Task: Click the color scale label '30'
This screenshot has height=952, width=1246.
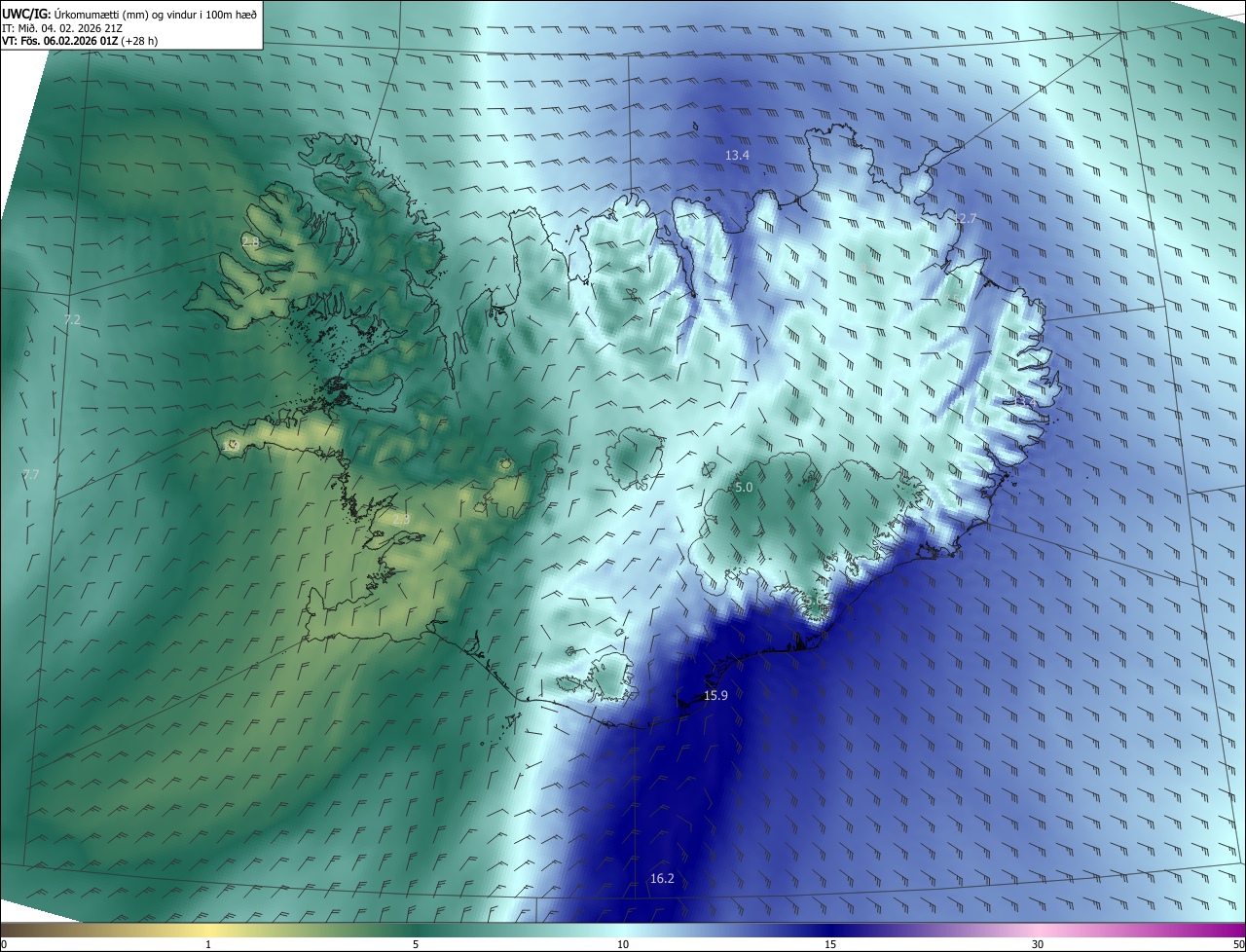Action: (1038, 944)
